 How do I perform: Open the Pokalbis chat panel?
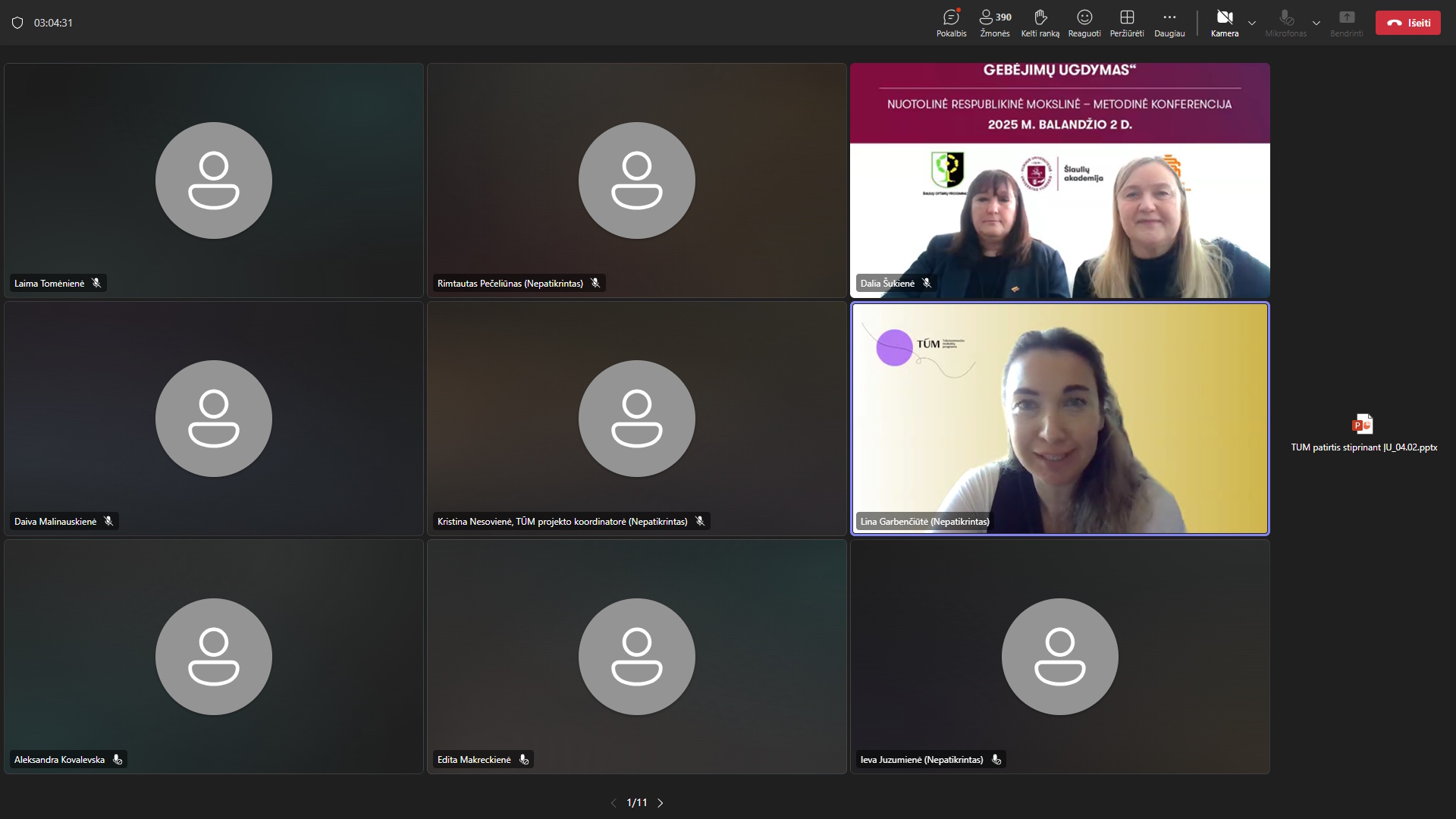tap(951, 23)
